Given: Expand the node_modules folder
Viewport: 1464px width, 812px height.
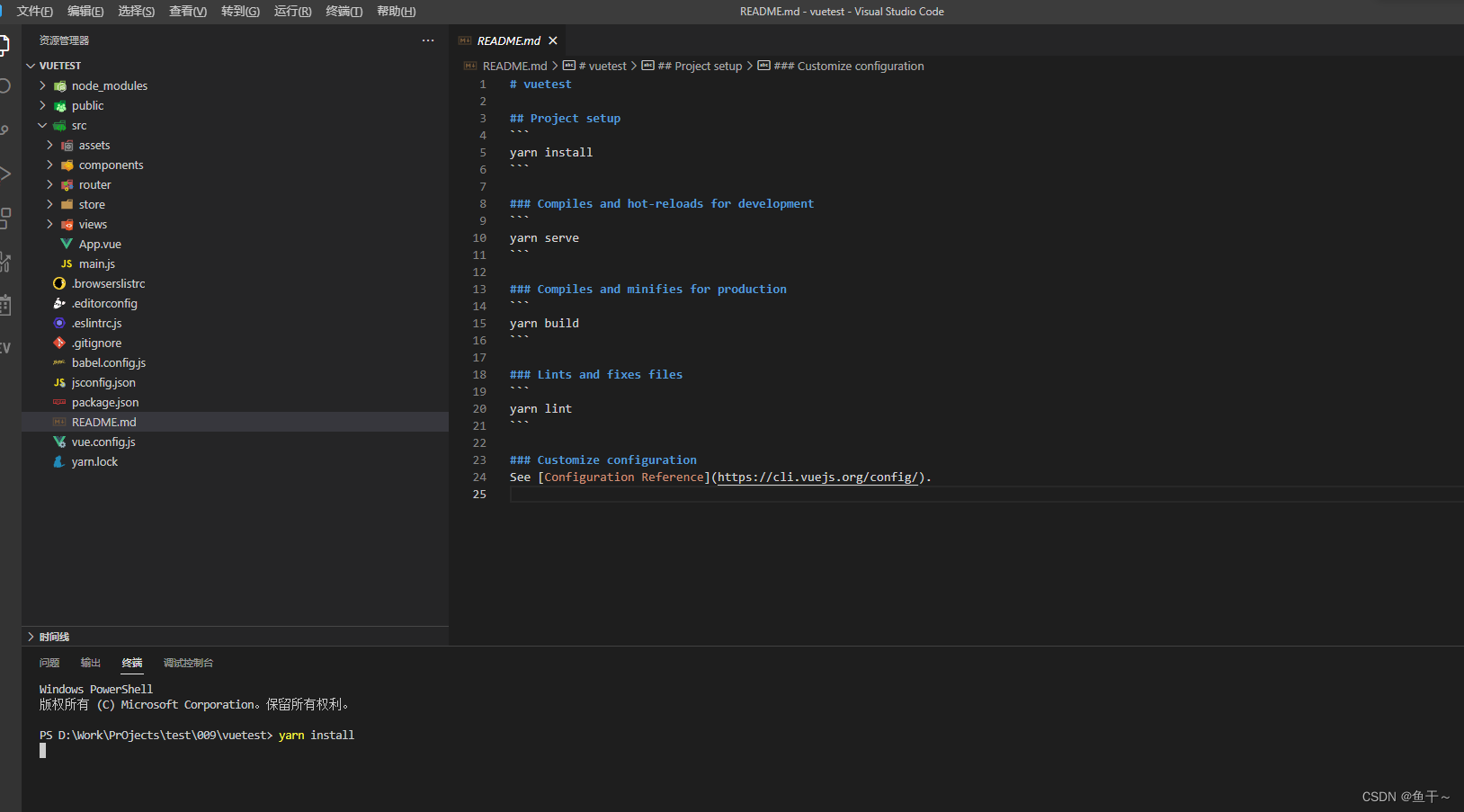Looking at the screenshot, I should tap(42, 85).
